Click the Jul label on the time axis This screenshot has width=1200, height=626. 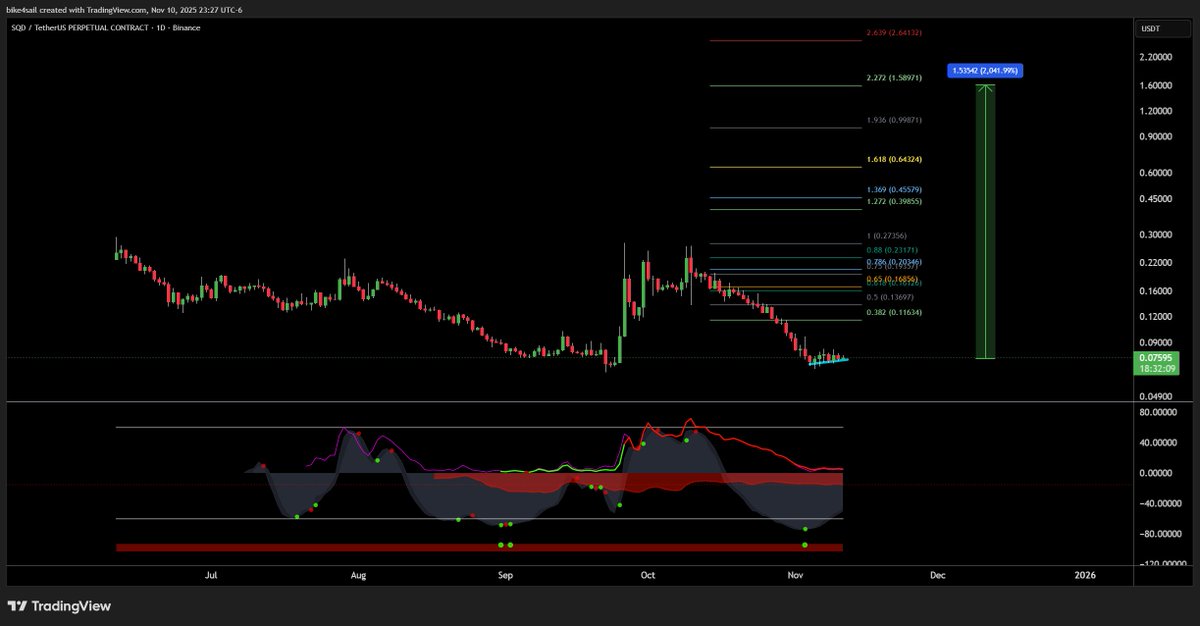[211, 576]
